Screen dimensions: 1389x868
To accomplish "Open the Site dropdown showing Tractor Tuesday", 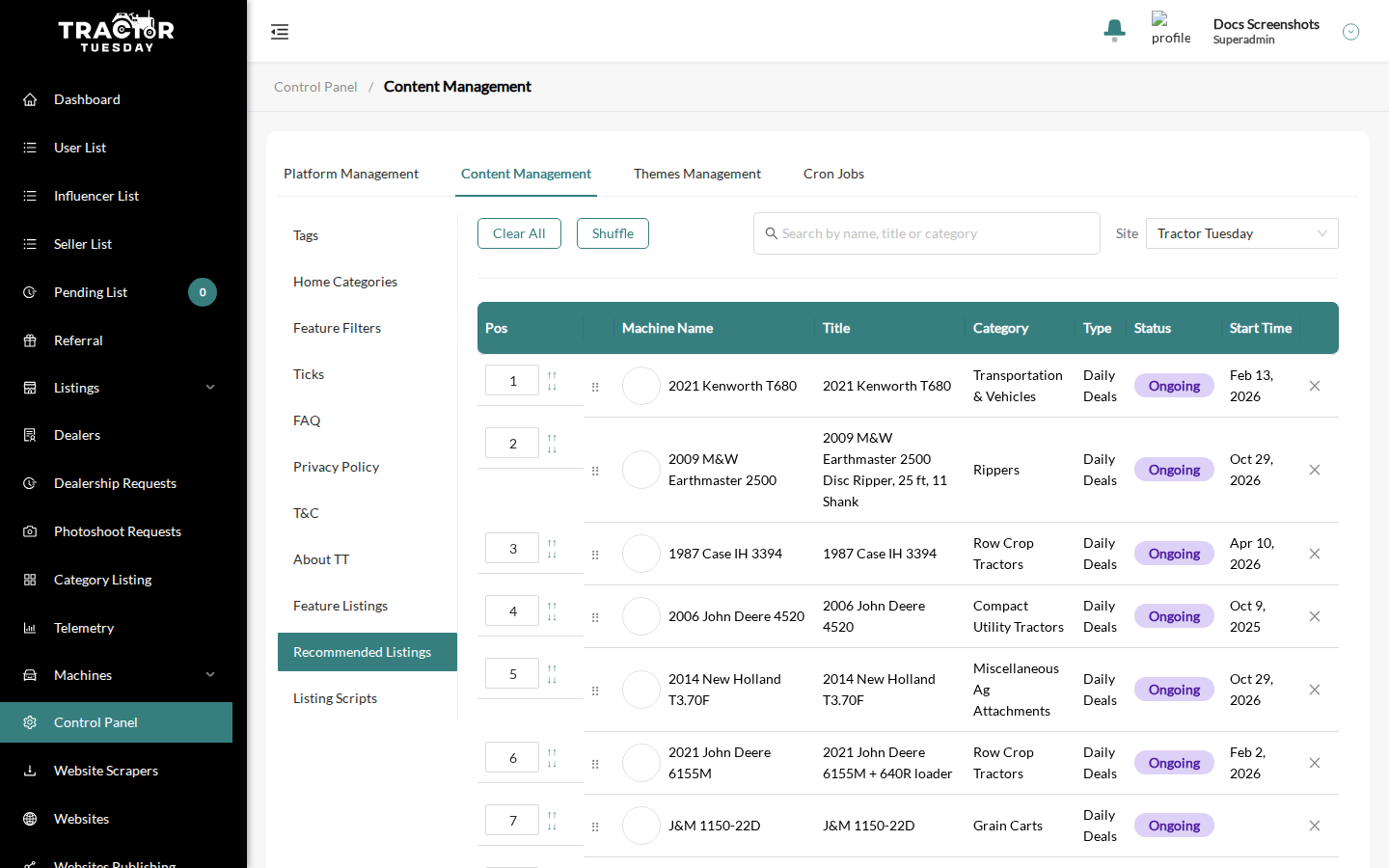I will tap(1241, 233).
